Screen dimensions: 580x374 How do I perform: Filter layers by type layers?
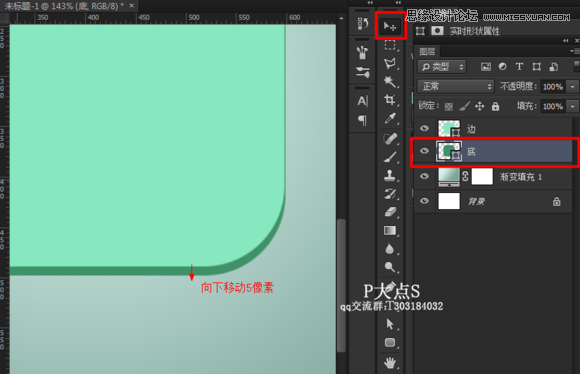[519, 67]
